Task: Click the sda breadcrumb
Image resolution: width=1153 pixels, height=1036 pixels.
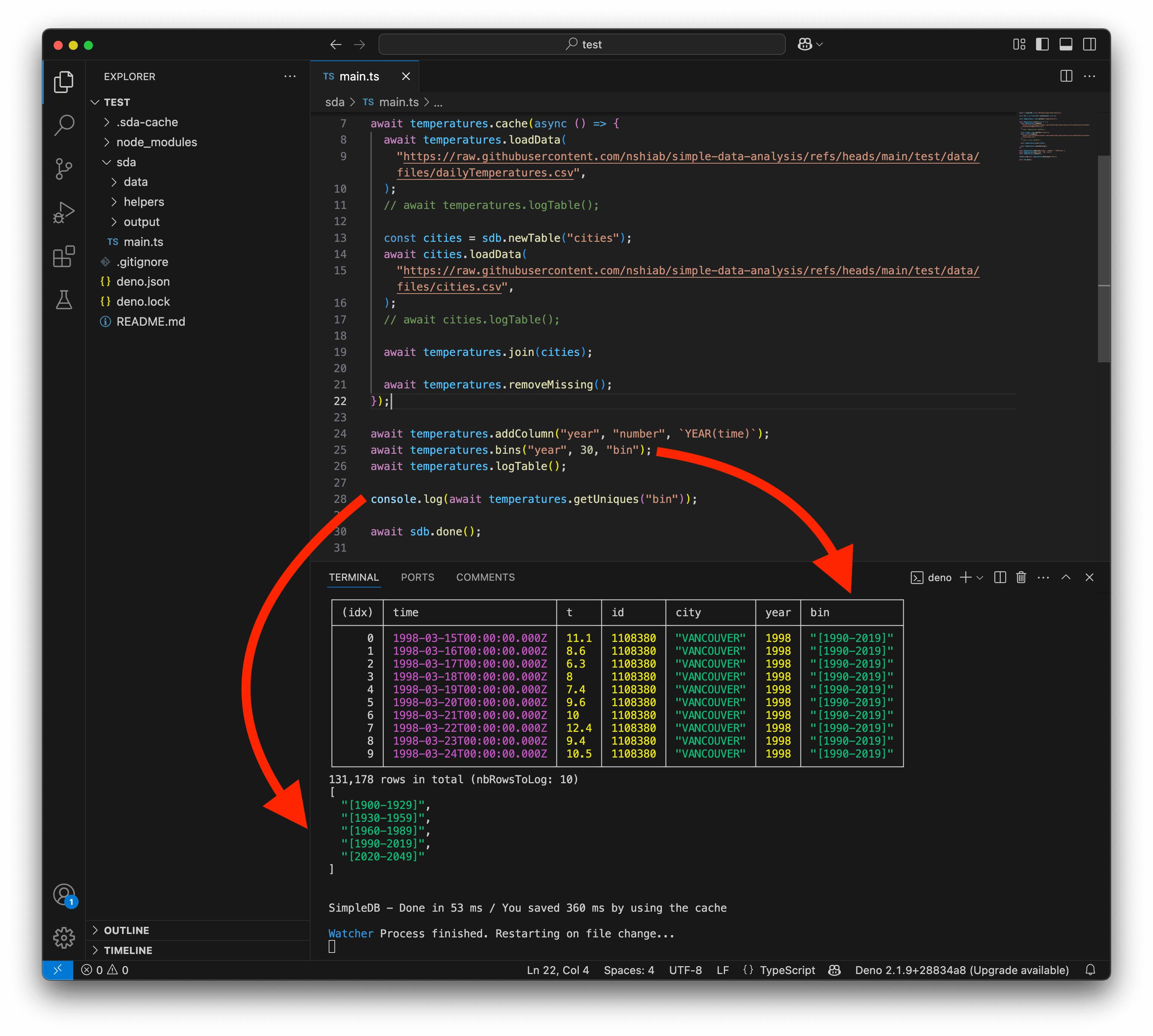Action: coord(335,102)
